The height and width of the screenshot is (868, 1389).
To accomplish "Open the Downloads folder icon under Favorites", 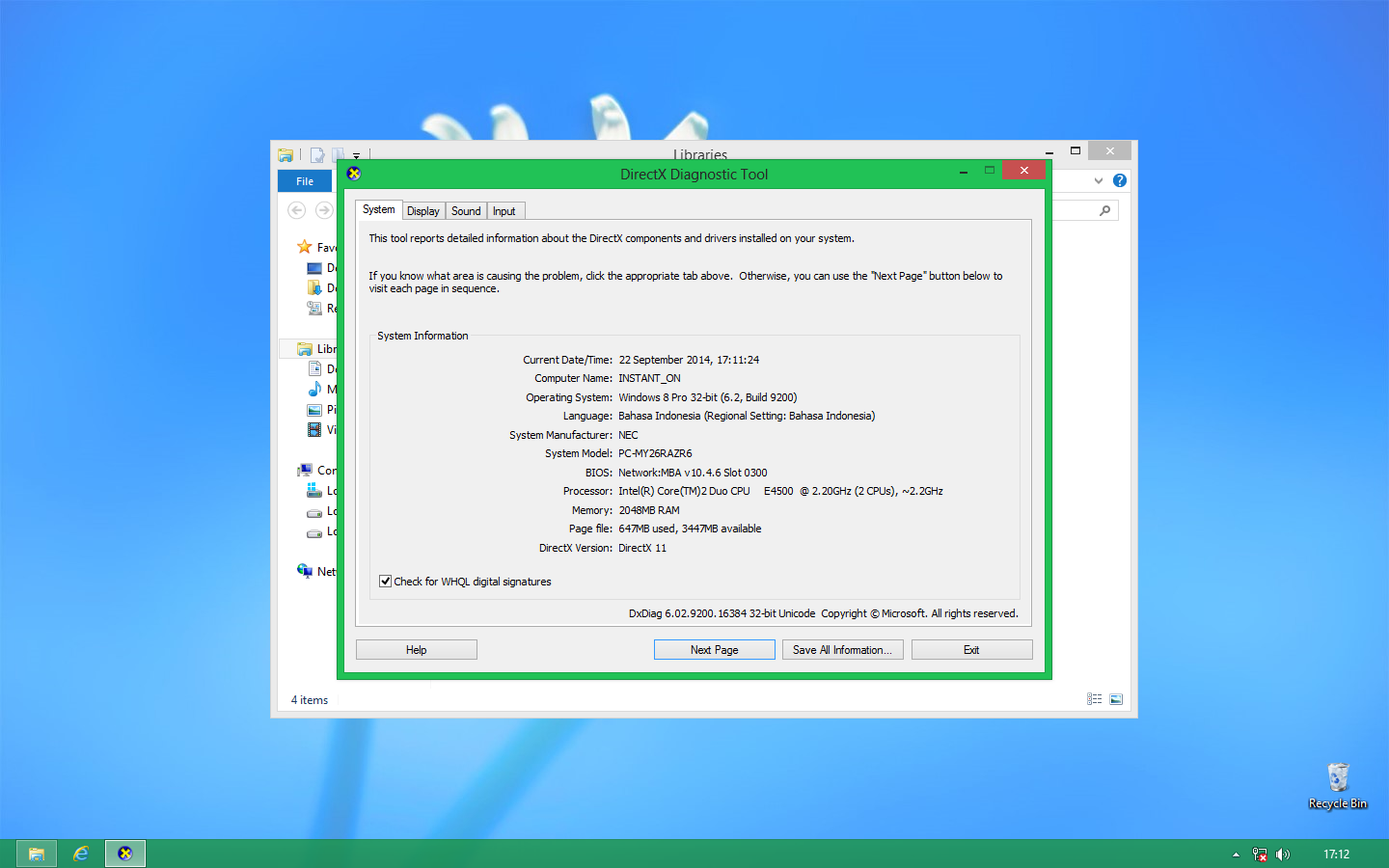I will click(x=314, y=287).
